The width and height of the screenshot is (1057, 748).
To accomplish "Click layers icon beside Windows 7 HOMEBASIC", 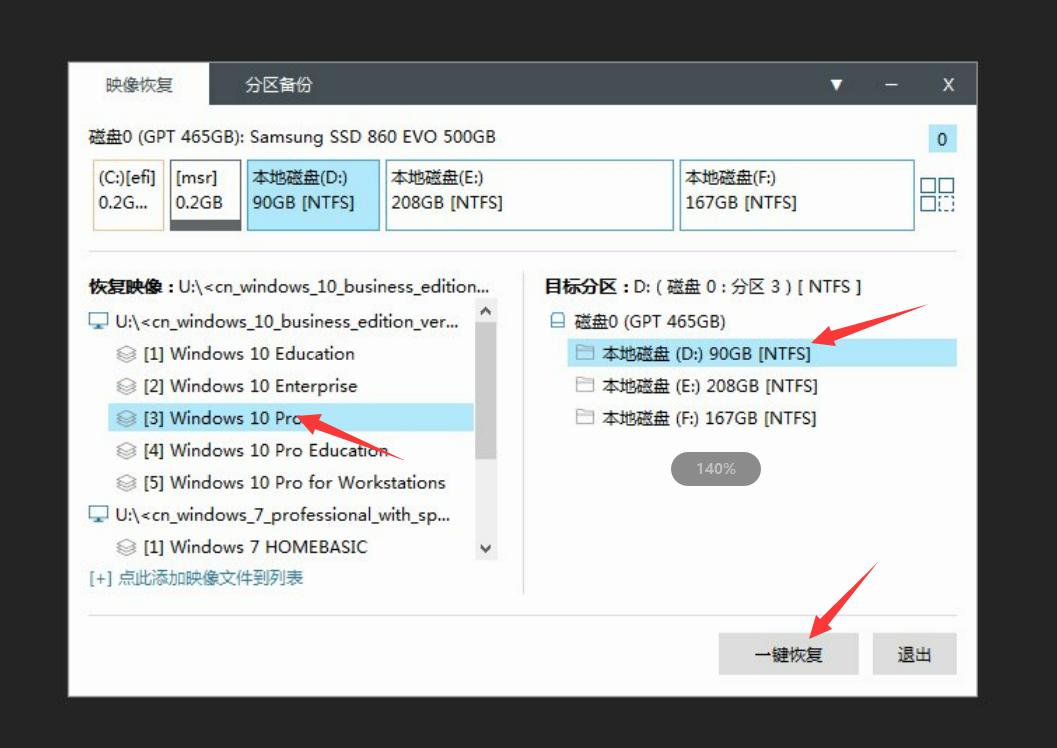I will (126, 547).
